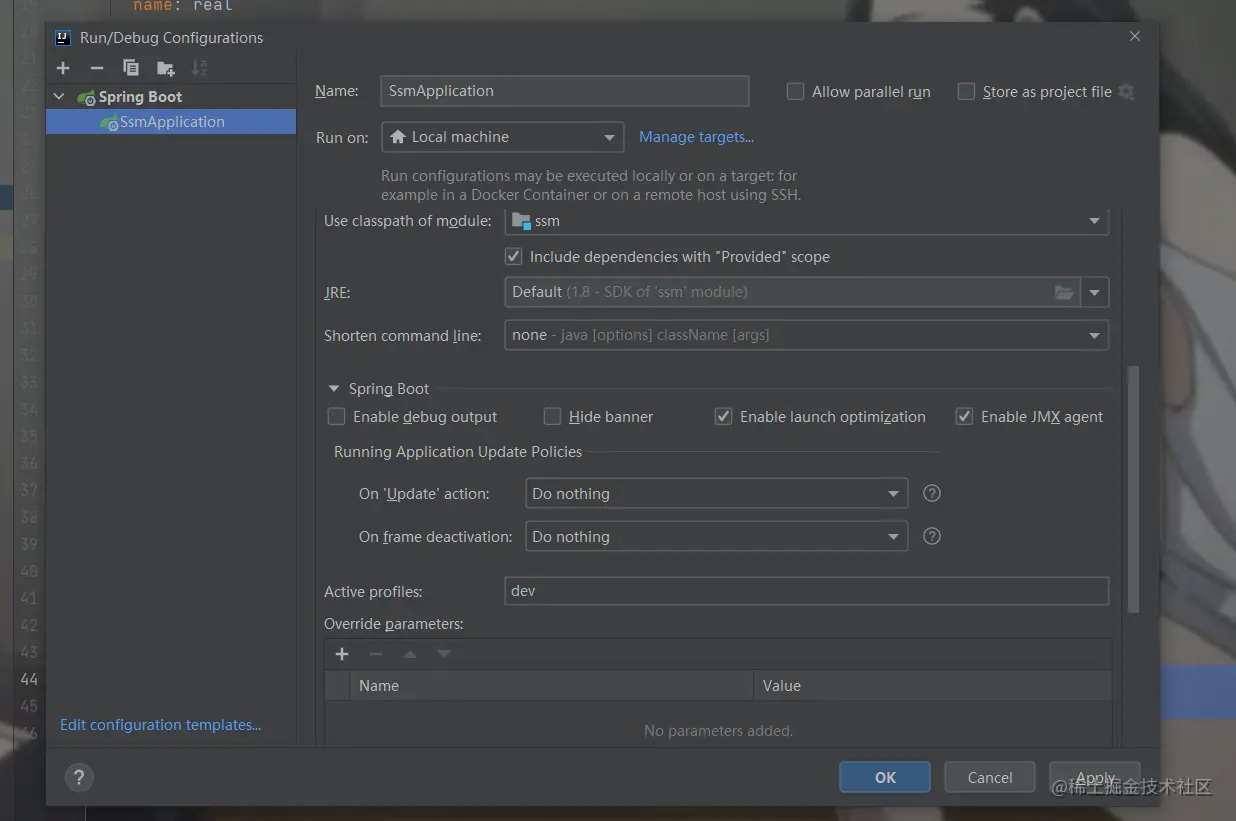This screenshot has height=821, width=1236.
Task: Open the Run on Local machine dropdown
Action: tap(503, 137)
